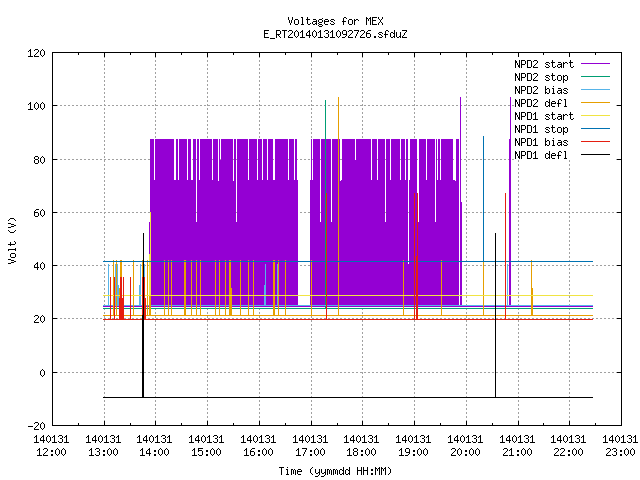Click the 'NPD1 bias' legend label
The image size is (640, 480).
[x=541, y=142]
